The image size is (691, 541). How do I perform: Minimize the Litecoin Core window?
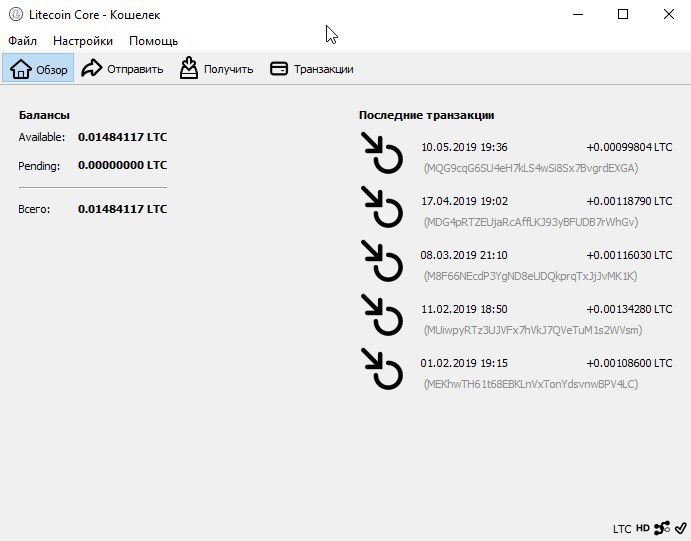(x=578, y=15)
